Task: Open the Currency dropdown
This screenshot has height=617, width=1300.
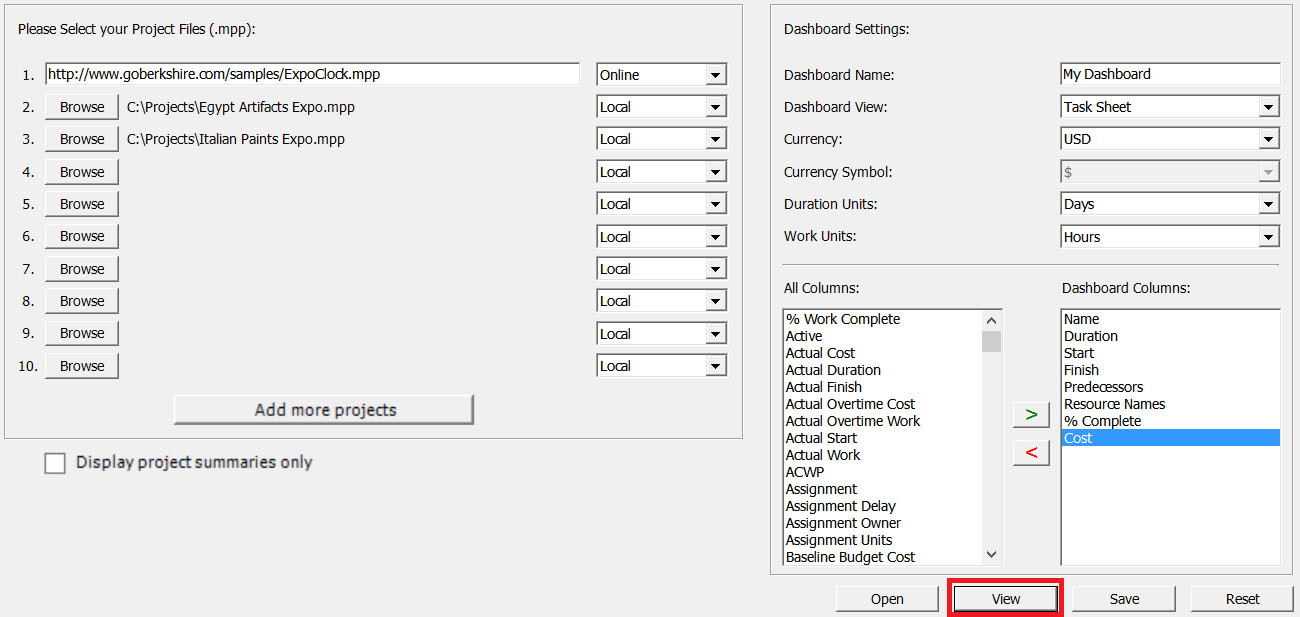Action: [1268, 138]
